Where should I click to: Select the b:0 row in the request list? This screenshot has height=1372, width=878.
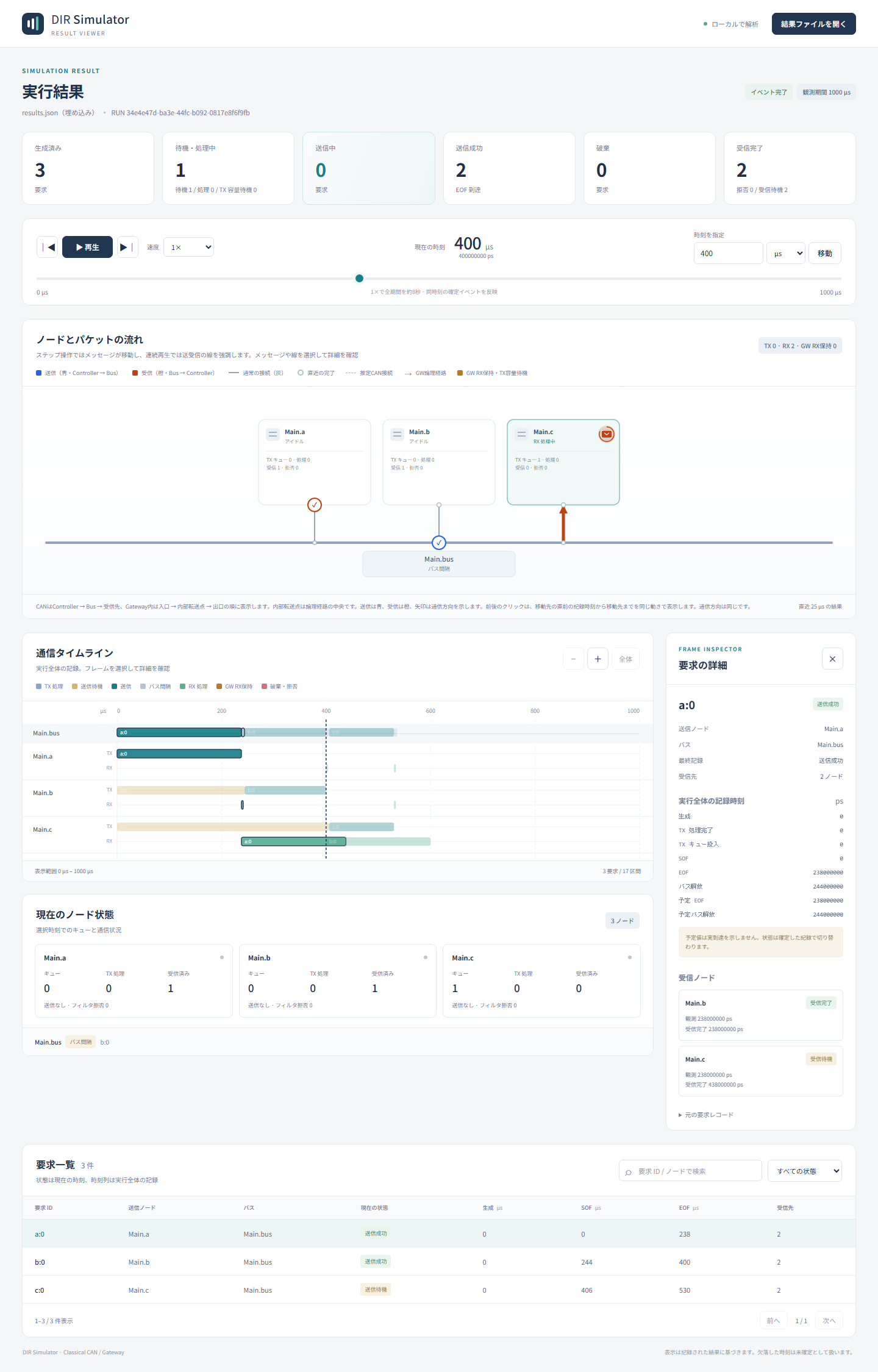click(439, 1262)
